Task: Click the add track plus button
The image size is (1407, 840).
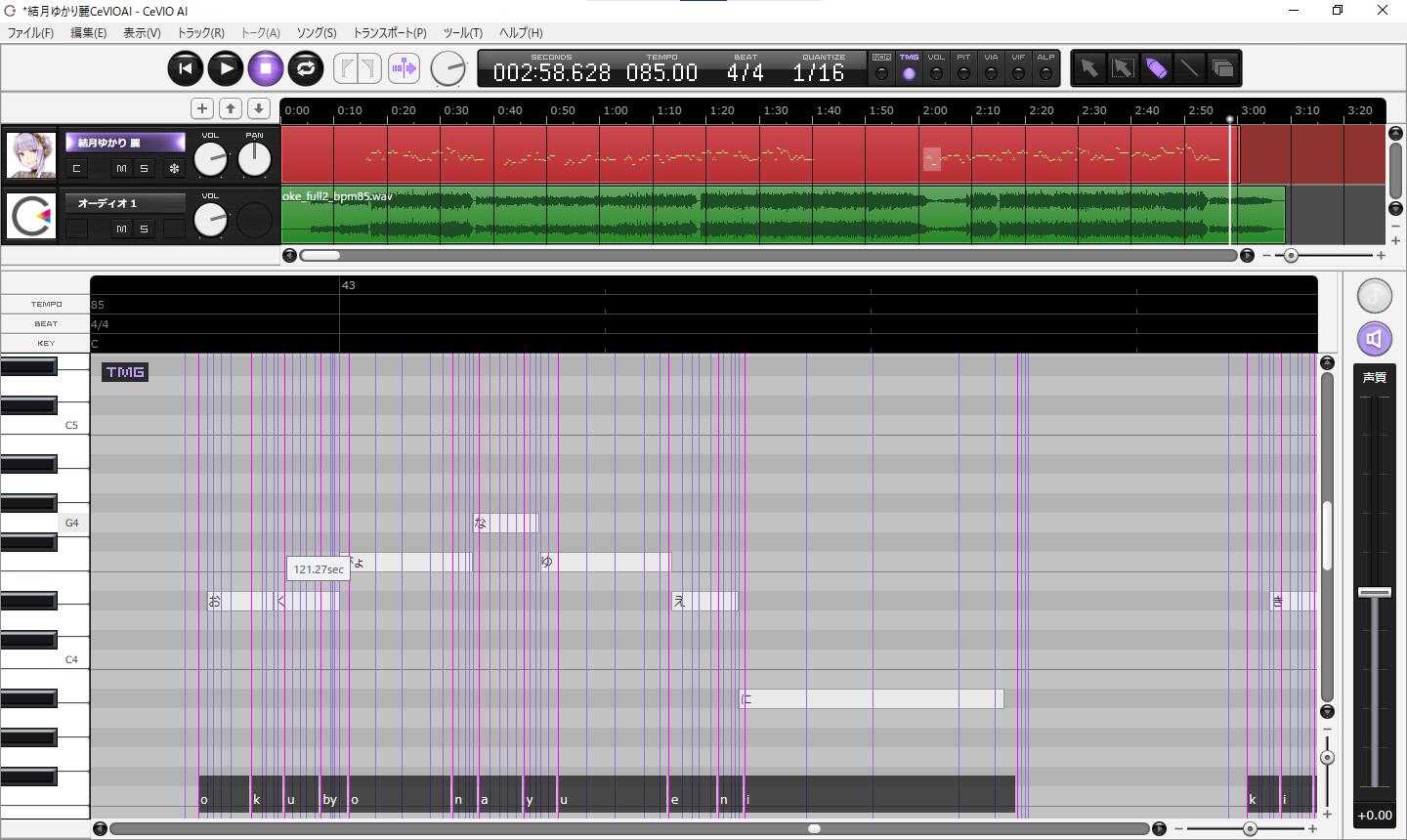Action: point(201,108)
